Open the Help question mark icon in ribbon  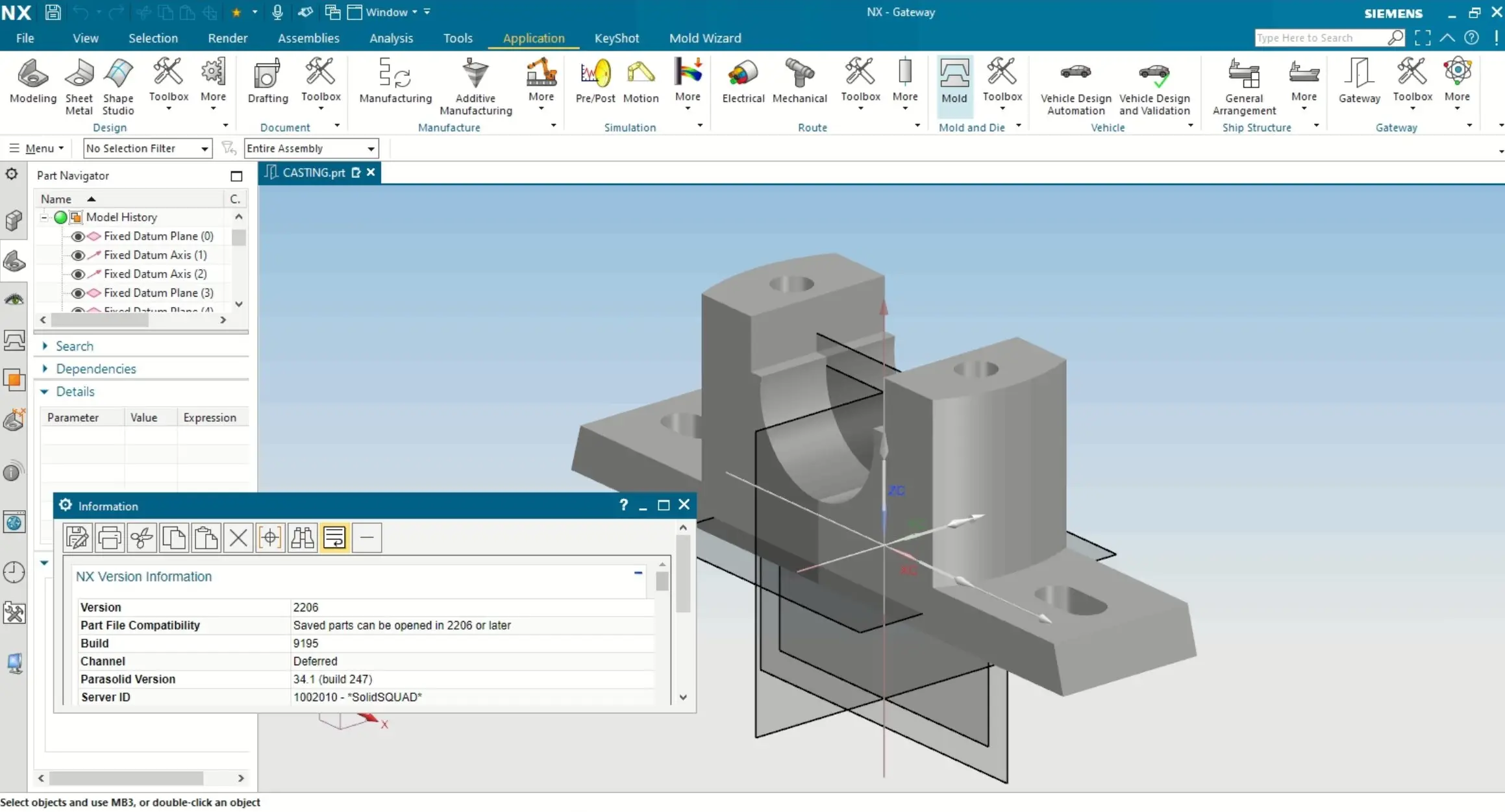(1472, 38)
